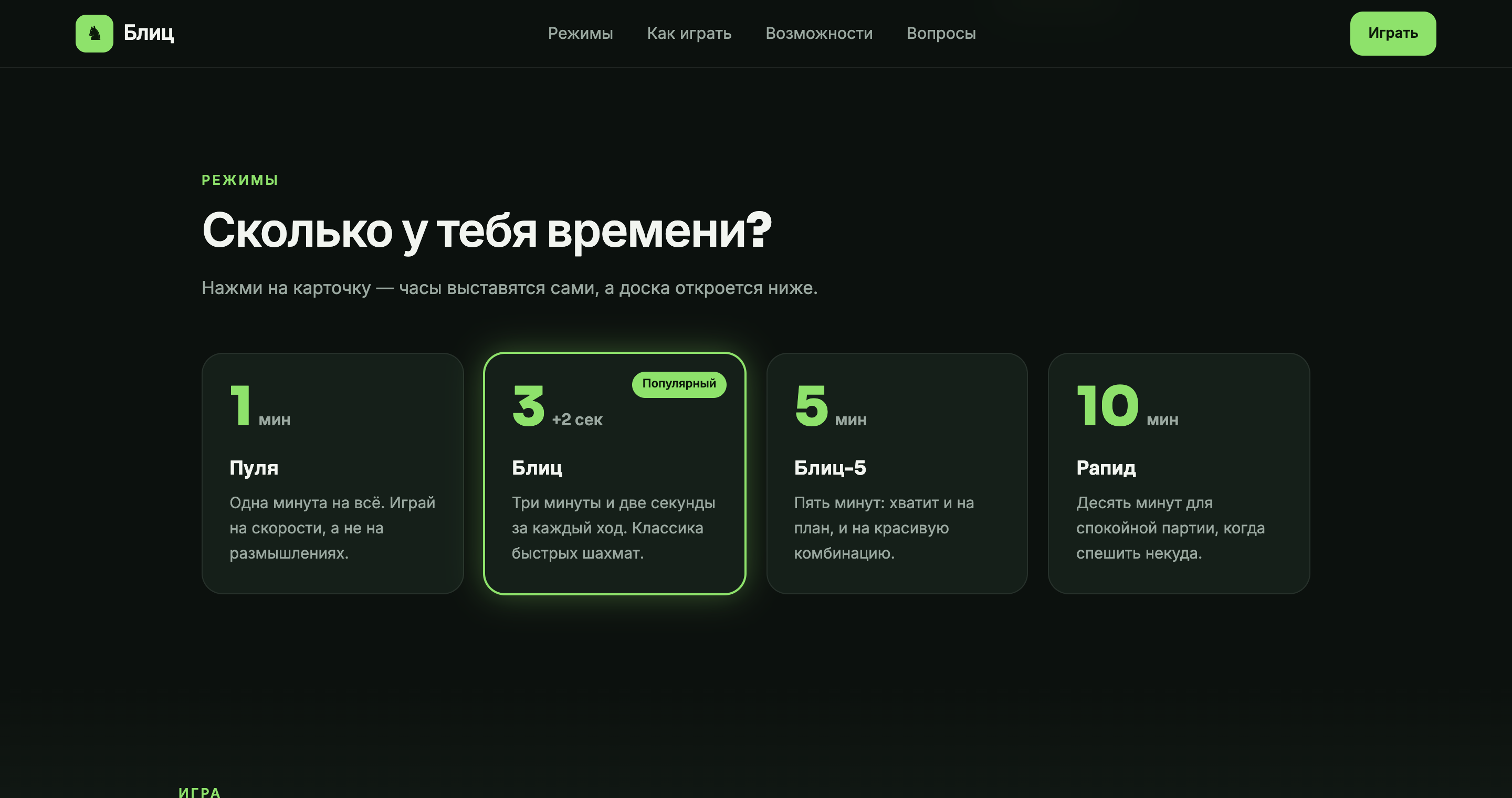
Task: Click the «+2 сек» increment label
Action: click(577, 419)
